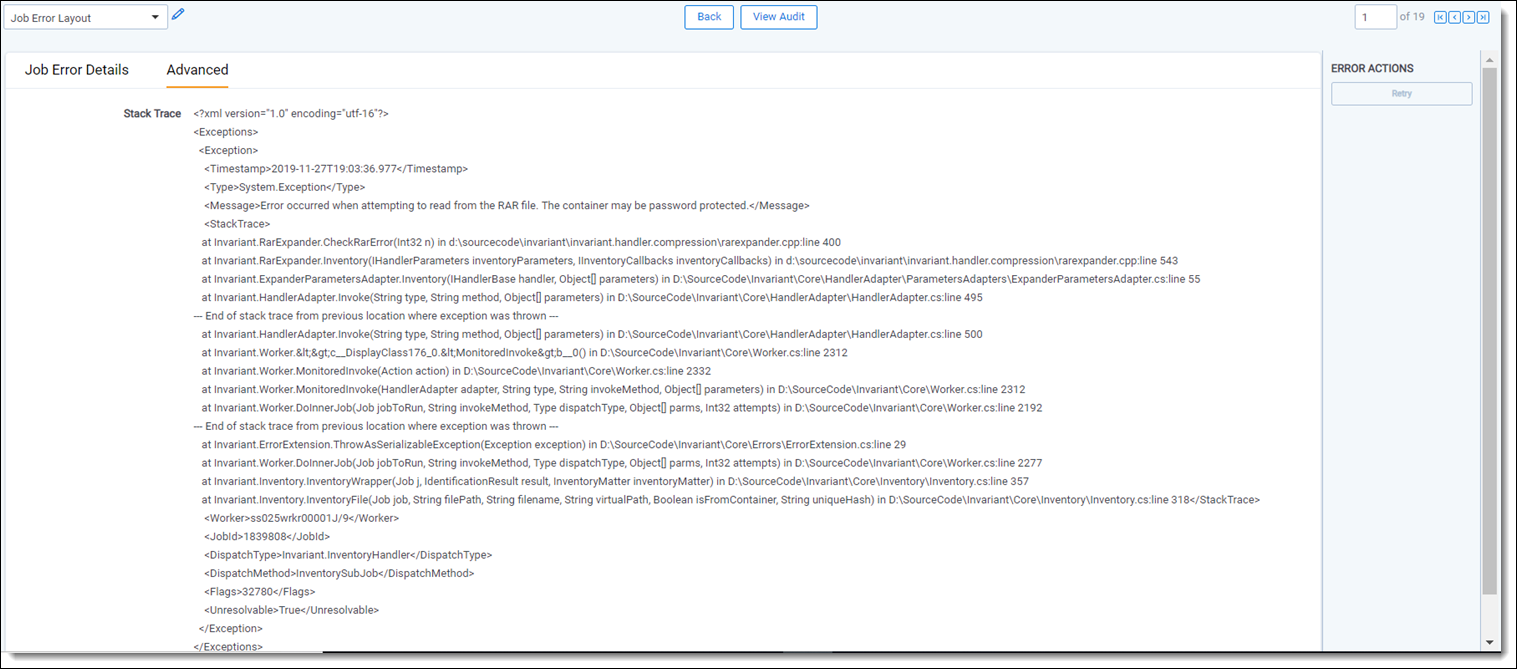Click the Retry button under Error Actions
Viewport: 1517px width, 669px height.
point(1401,94)
